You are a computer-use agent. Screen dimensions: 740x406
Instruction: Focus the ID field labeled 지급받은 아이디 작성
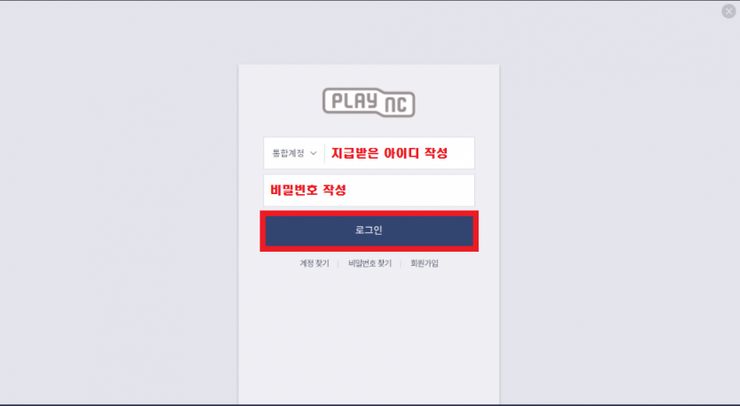click(x=399, y=153)
